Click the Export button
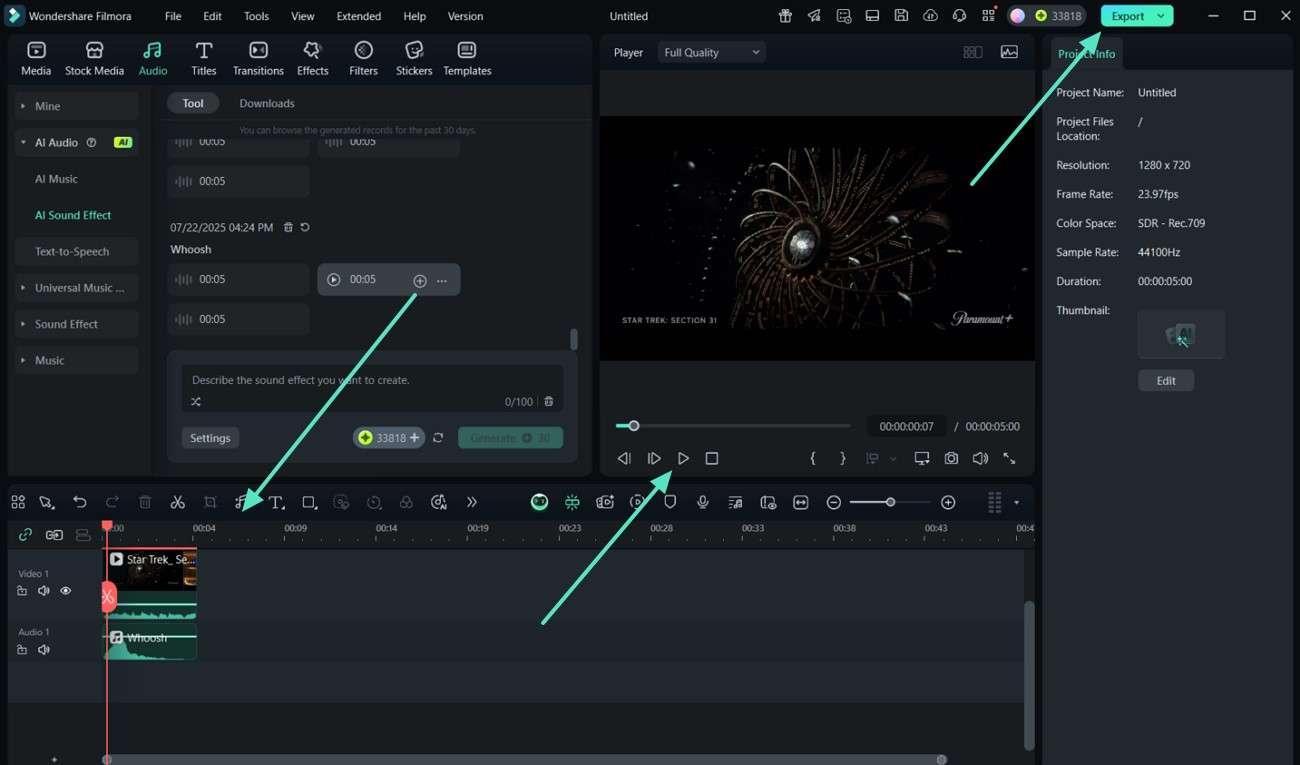 tap(1128, 16)
